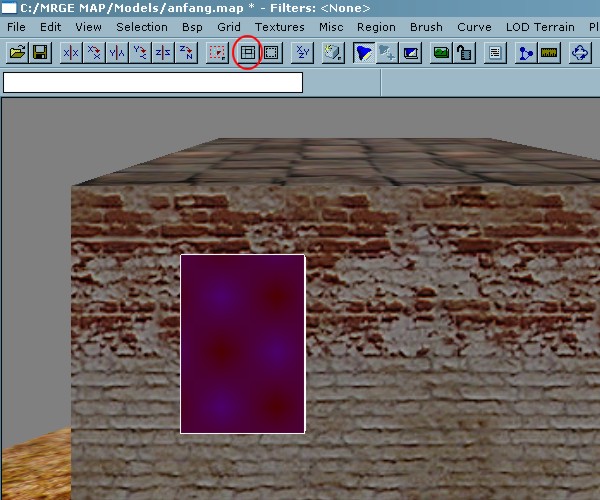Click the CSG subtract grid icon
This screenshot has width=600, height=500.
coord(248,52)
